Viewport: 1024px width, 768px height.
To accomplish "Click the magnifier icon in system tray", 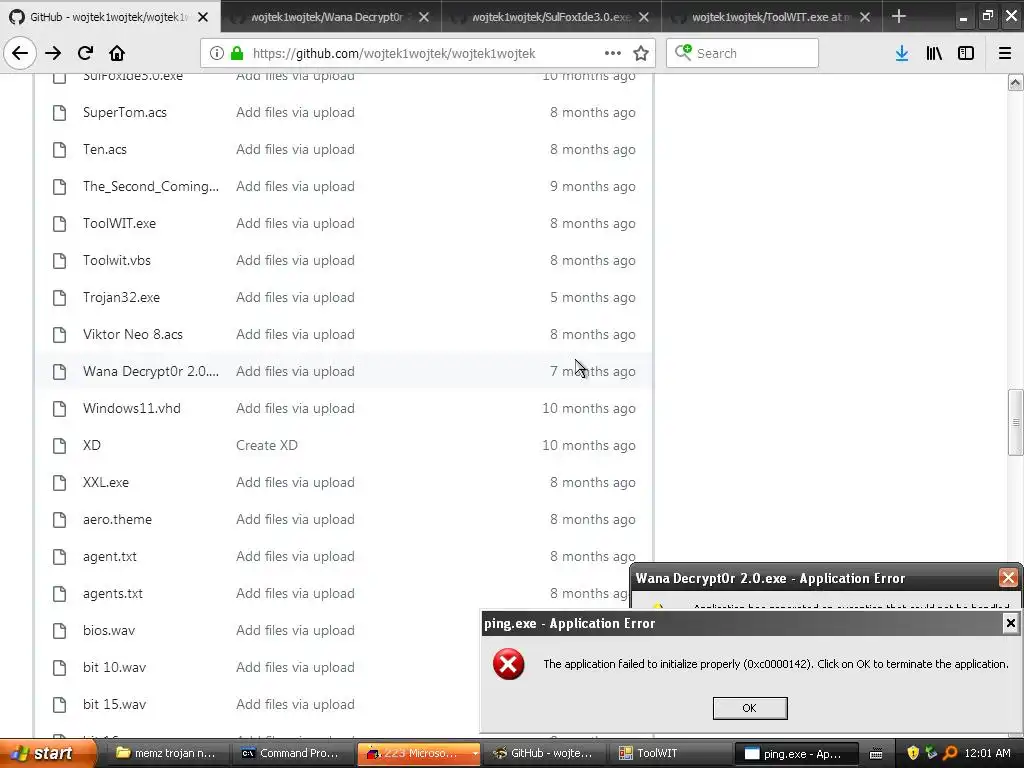I will (950, 753).
